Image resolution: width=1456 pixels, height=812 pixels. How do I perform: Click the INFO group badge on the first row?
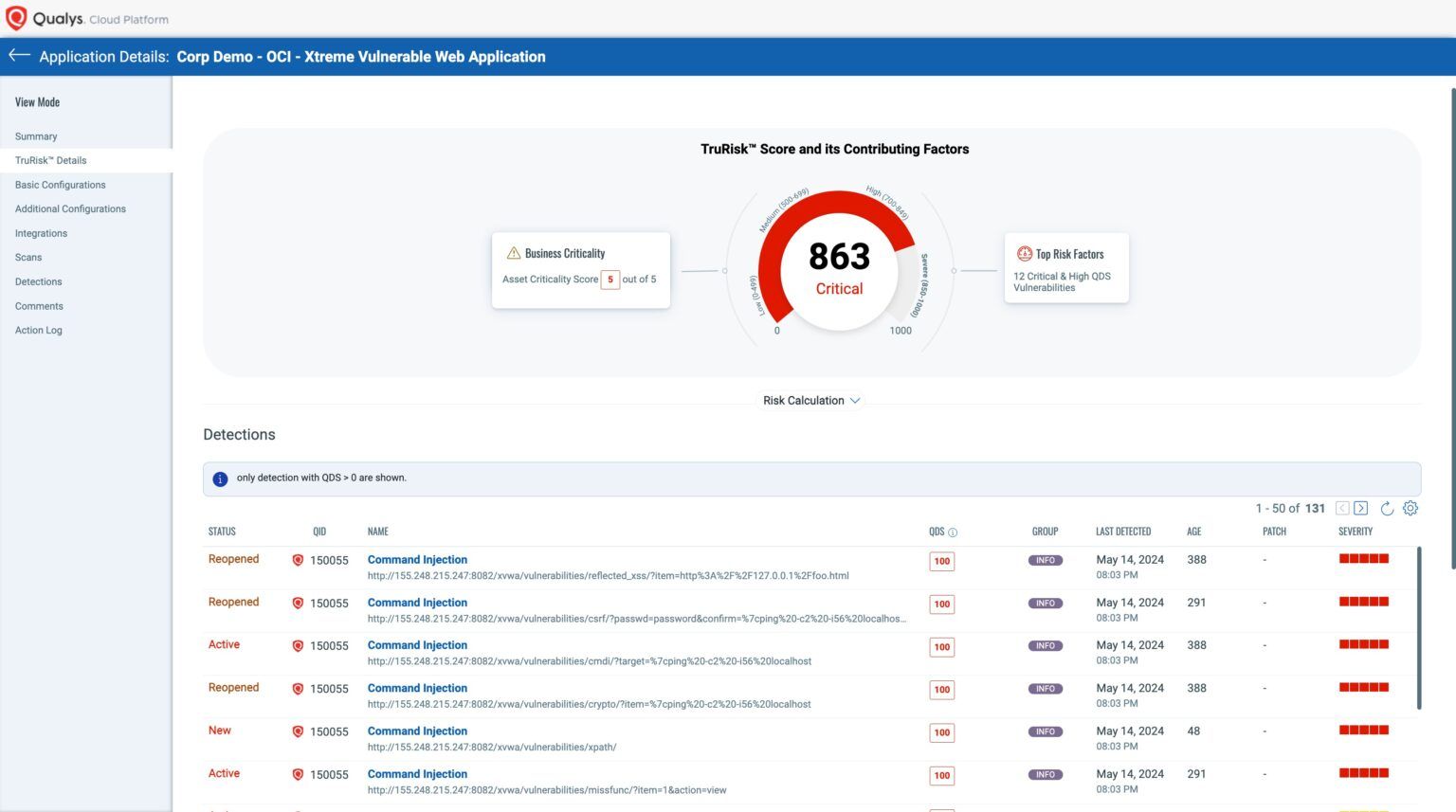[1046, 560]
